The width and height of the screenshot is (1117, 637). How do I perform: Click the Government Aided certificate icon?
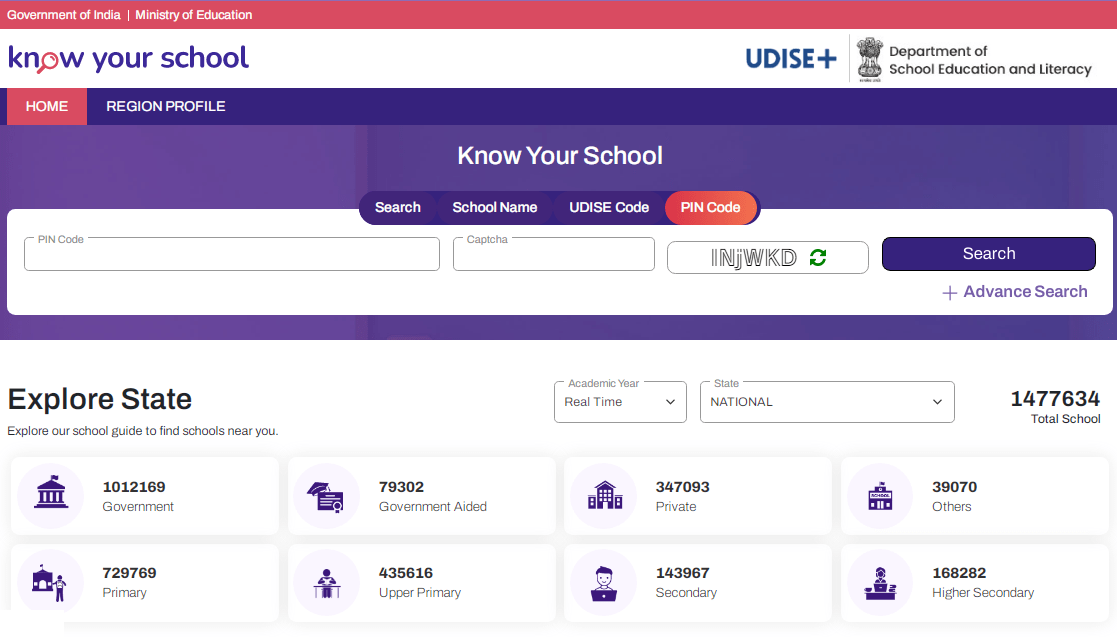326,496
